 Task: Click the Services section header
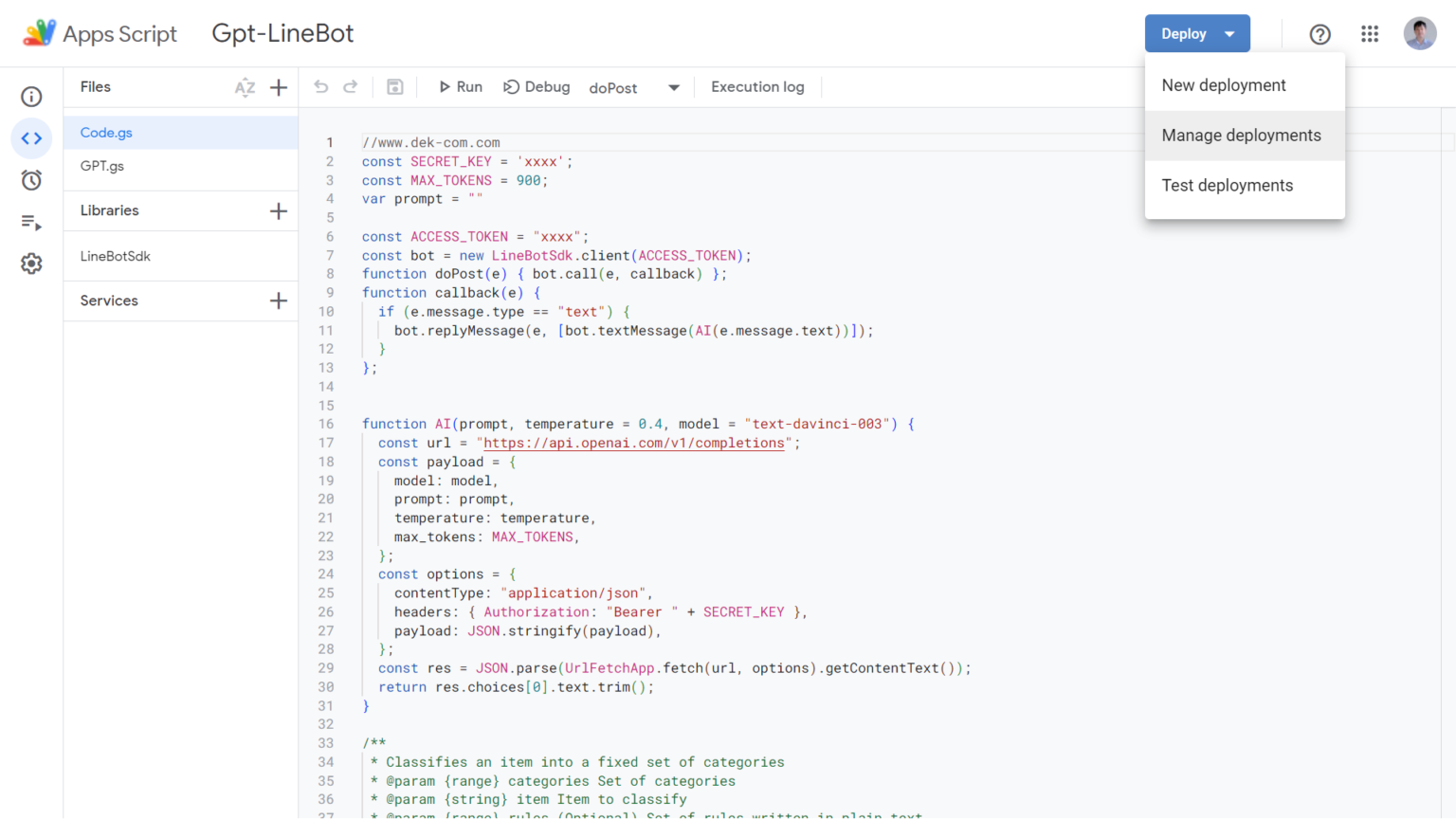109,300
